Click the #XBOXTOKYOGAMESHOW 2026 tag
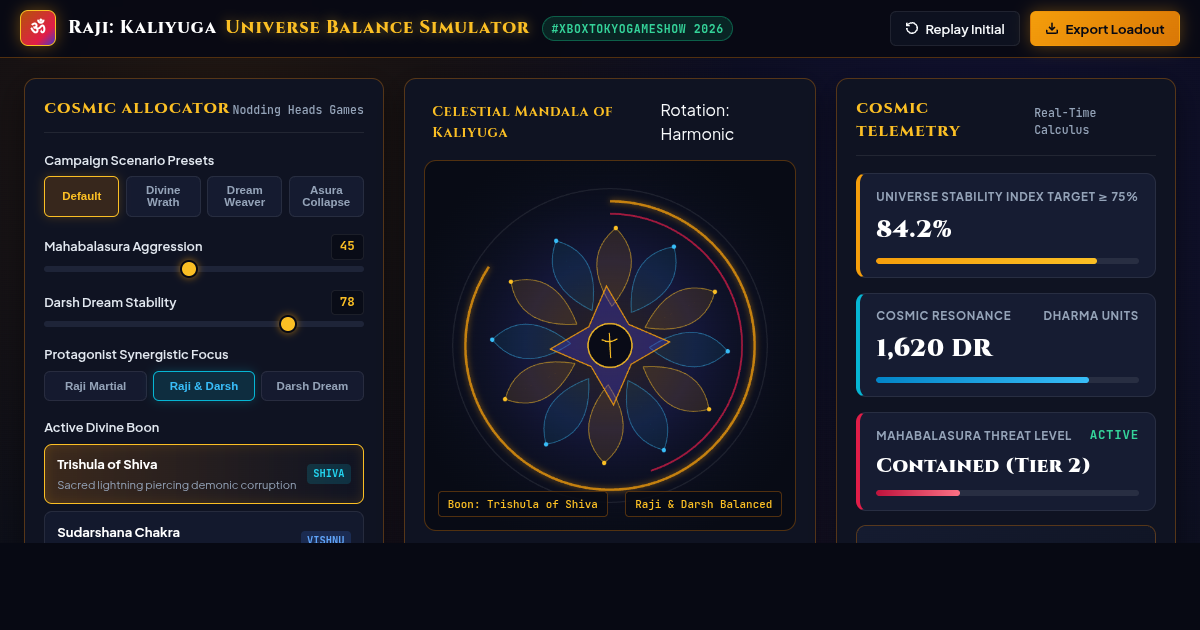The image size is (1200, 630). coord(637,29)
